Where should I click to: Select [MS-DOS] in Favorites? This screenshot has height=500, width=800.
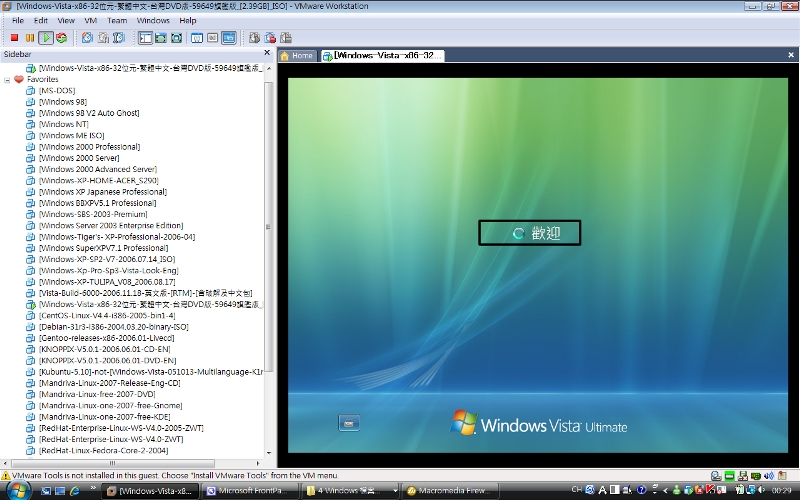(x=57, y=90)
